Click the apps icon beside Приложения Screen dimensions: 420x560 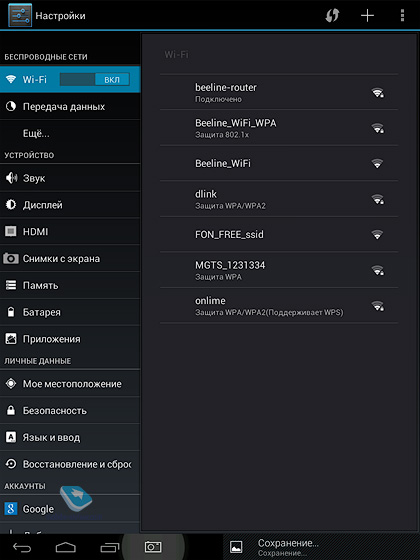click(x=11, y=339)
